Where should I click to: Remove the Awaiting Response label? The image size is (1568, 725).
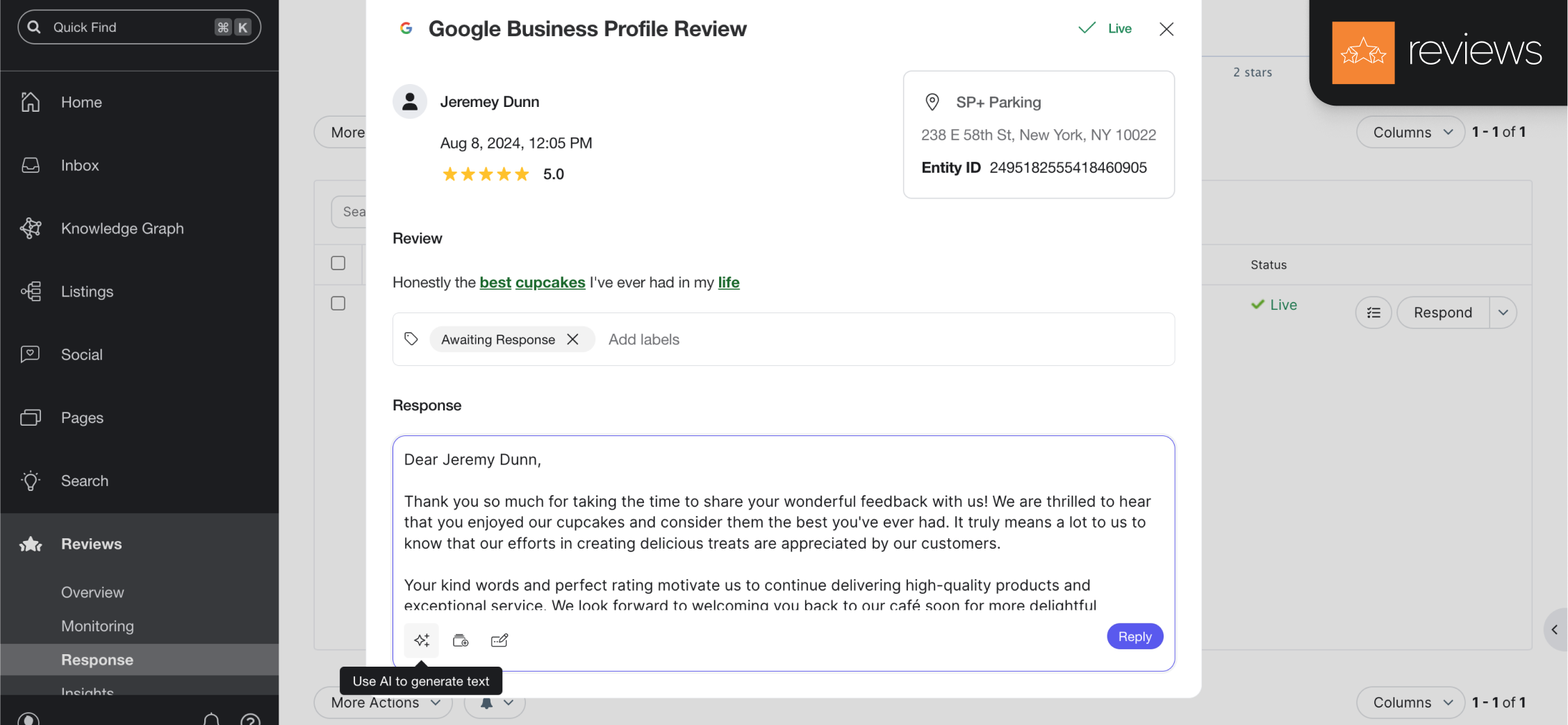tap(573, 339)
